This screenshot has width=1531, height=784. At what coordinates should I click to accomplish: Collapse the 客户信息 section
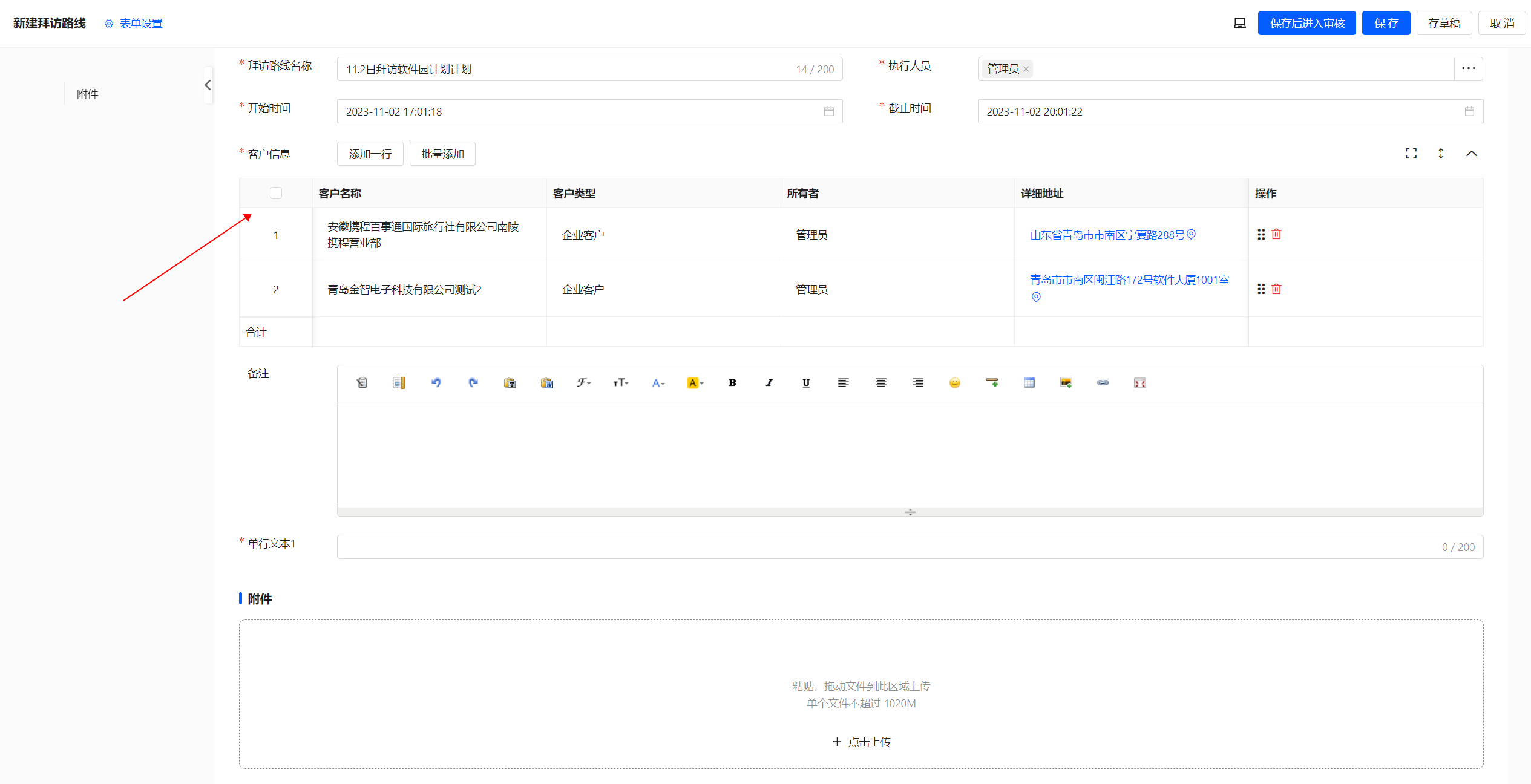click(1472, 154)
